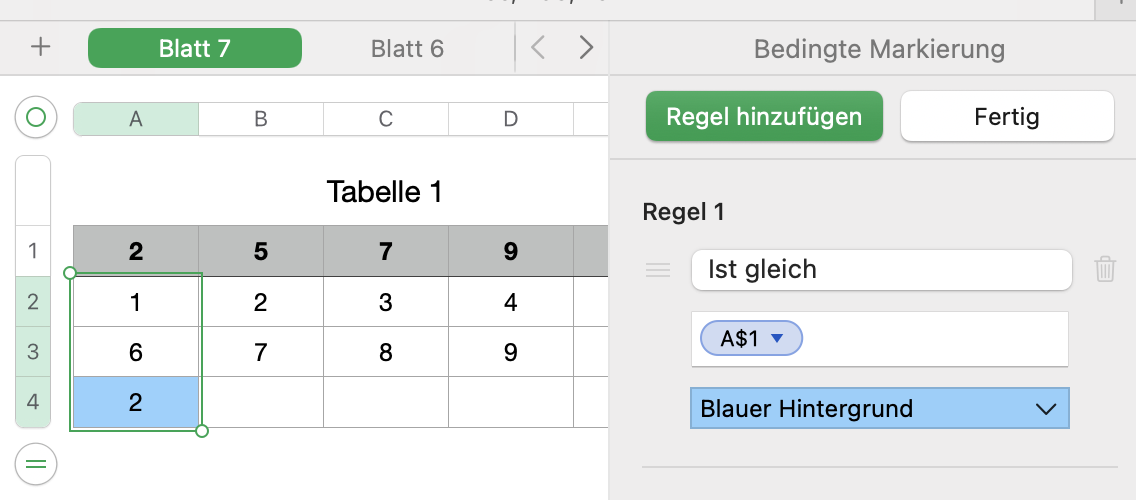Screen dimensions: 1136x500
Task: Go to next sheet with right arrow
Action: [x=587, y=47]
